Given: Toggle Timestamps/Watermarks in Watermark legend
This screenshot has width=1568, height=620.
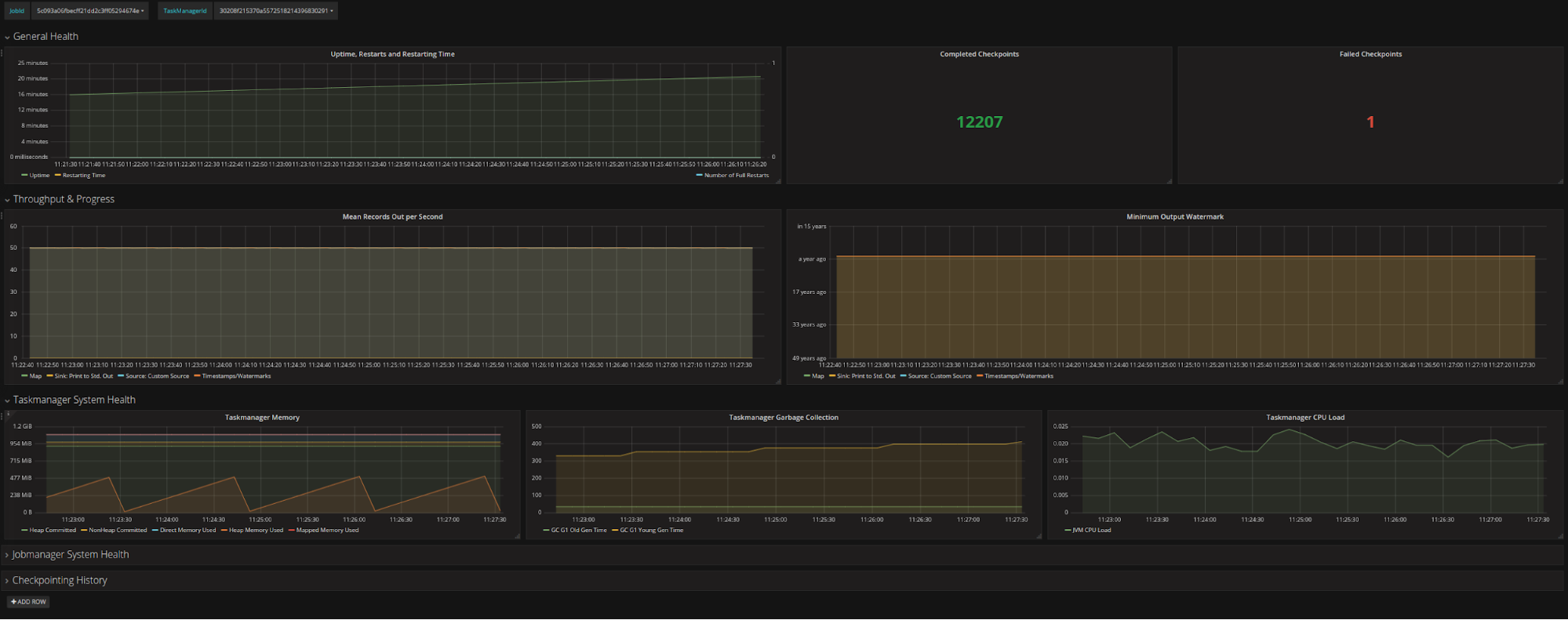Looking at the screenshot, I should pos(1019,376).
